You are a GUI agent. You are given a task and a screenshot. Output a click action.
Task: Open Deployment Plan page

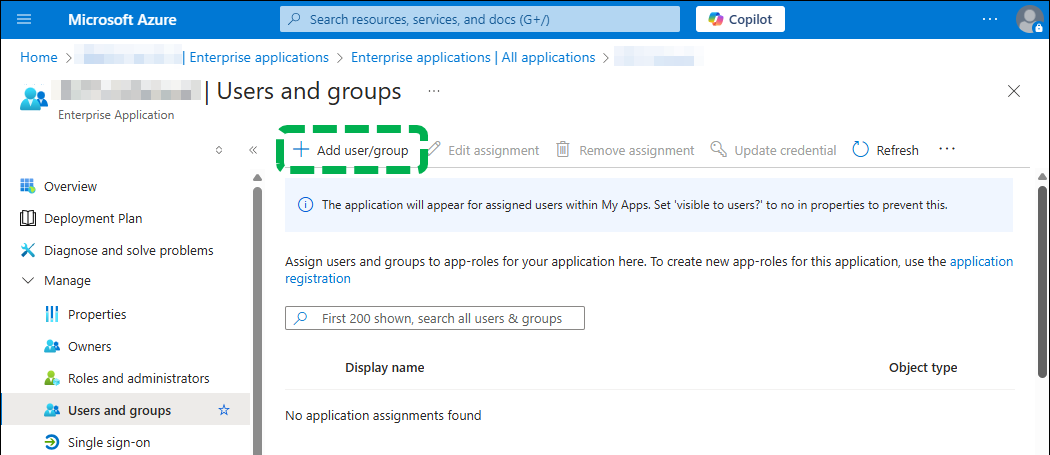[x=92, y=218]
